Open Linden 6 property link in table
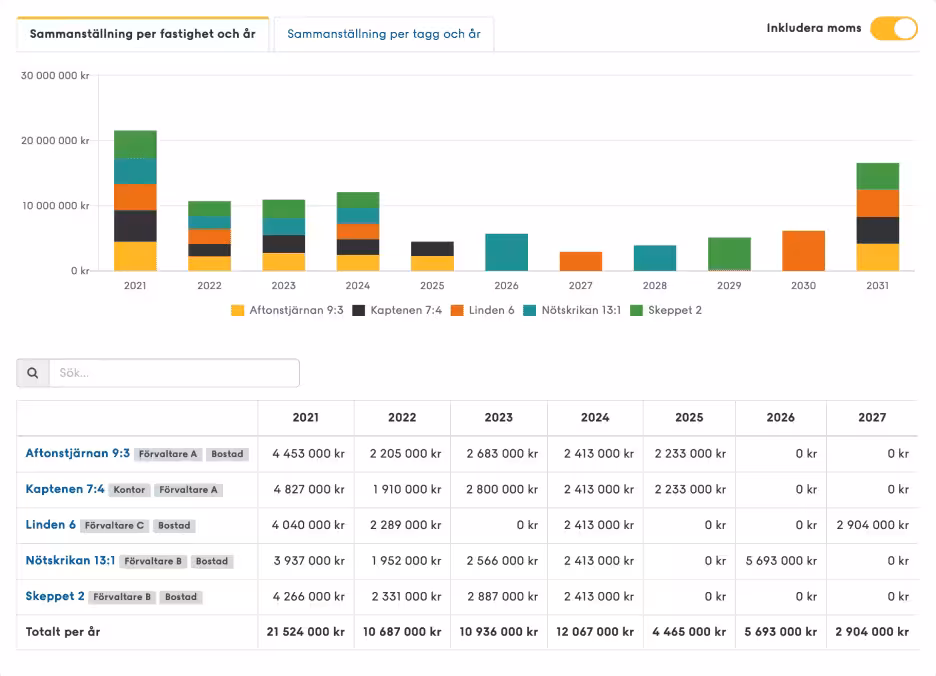The width and height of the screenshot is (936, 676). click(51, 525)
